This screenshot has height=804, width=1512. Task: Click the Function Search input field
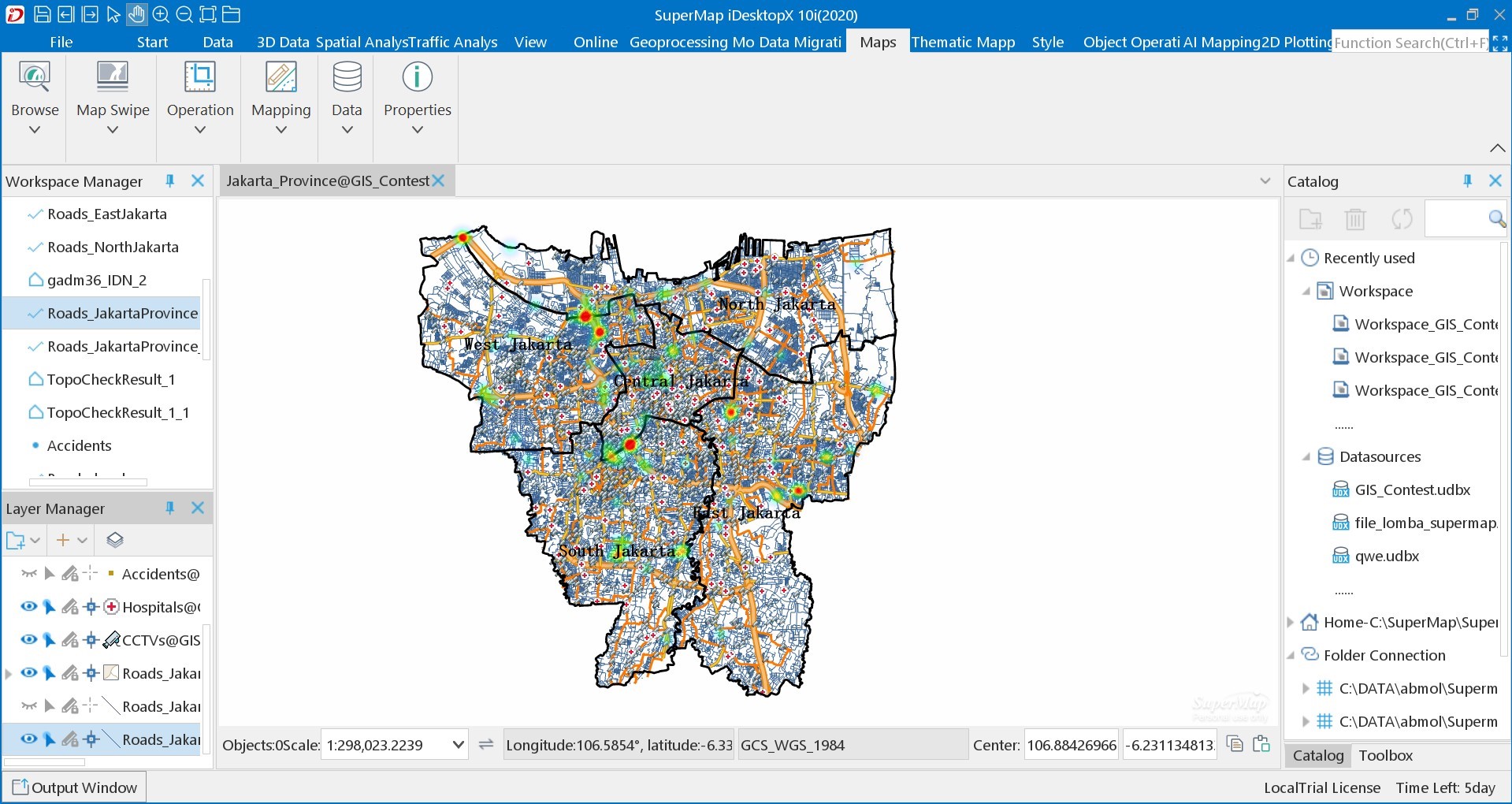coord(1410,43)
